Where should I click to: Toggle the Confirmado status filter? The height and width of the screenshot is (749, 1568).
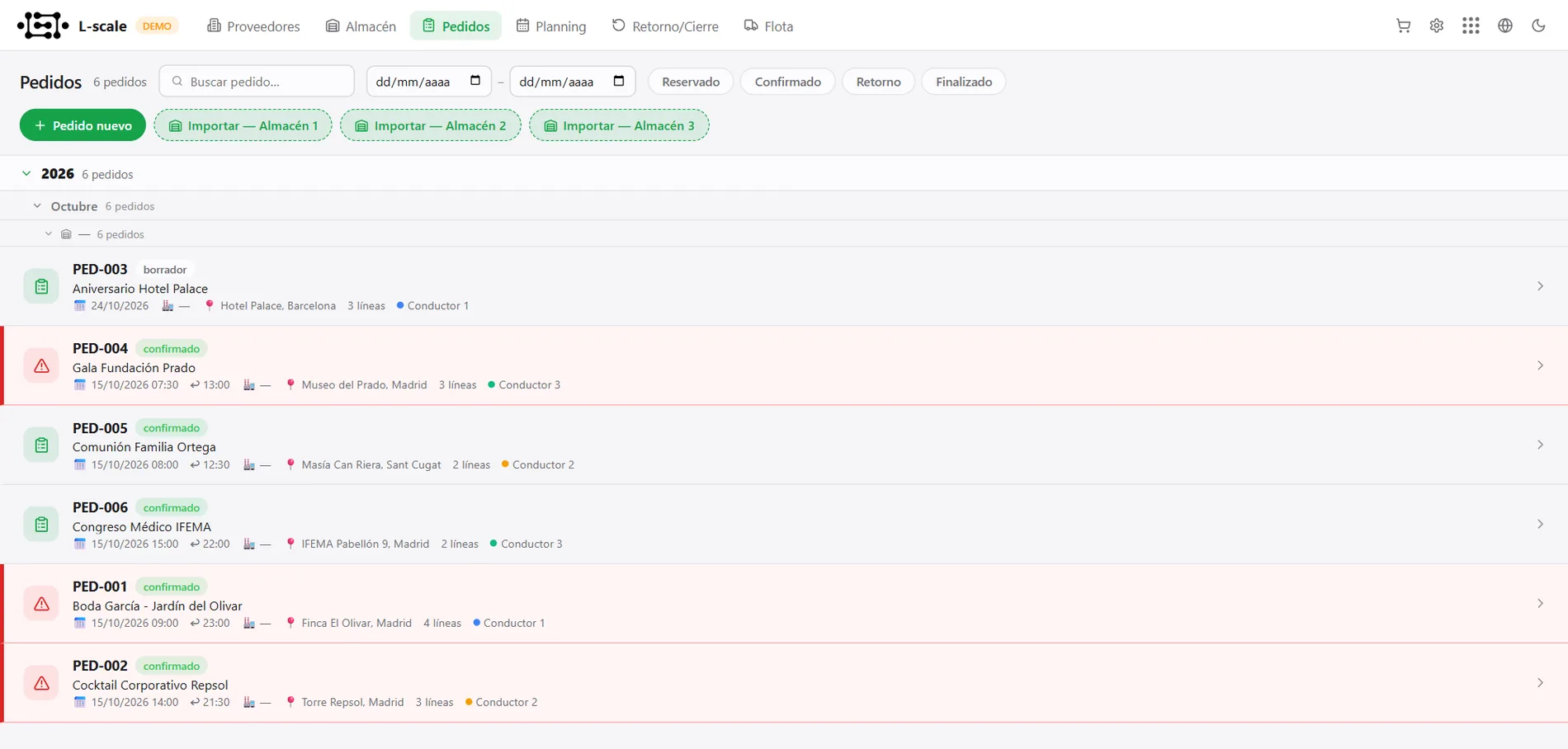pos(787,82)
